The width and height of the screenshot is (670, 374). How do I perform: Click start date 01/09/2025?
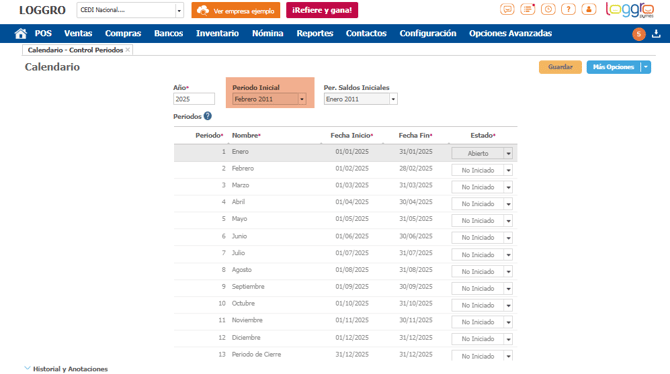(352, 286)
